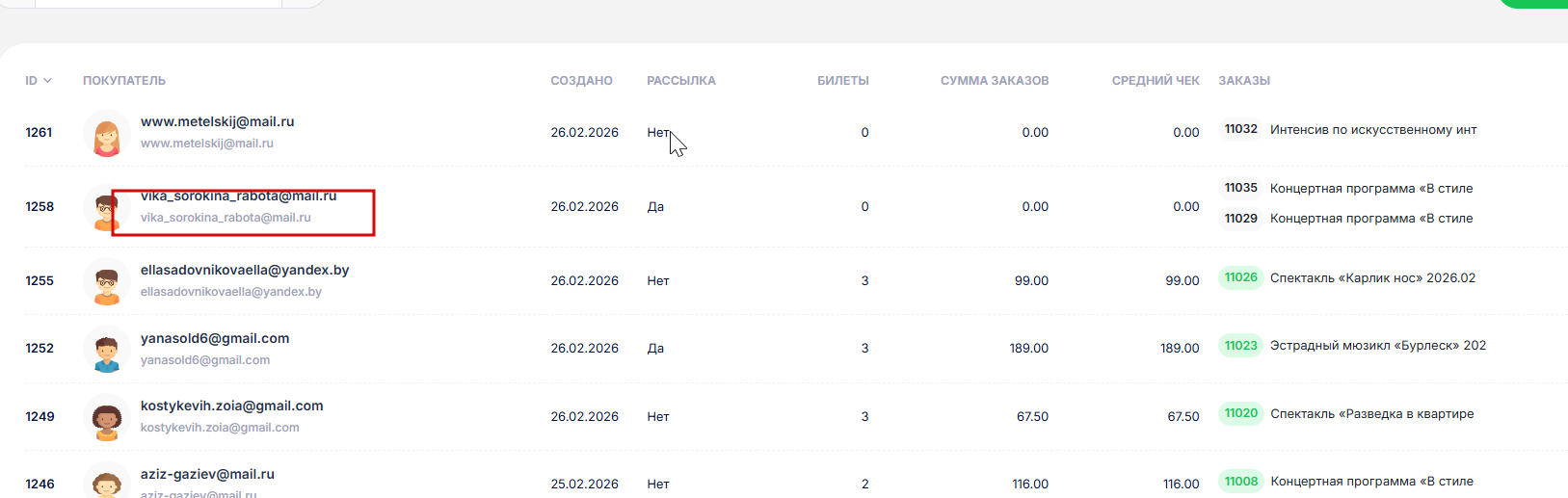The image size is (1568, 498).
Task: Click the Создано column header
Action: click(581, 81)
